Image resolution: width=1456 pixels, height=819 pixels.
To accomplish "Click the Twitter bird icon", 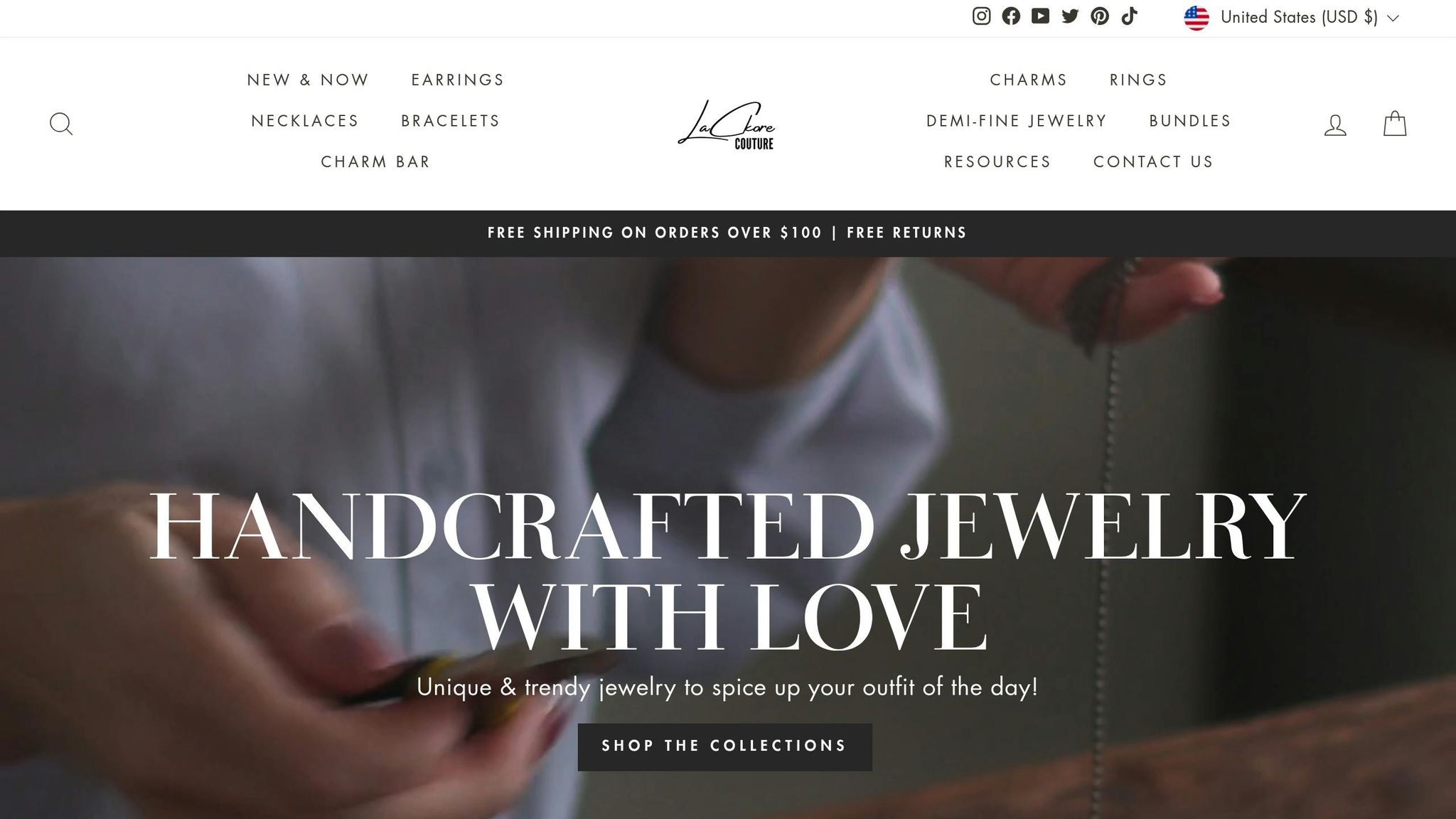I will 1070,16.
